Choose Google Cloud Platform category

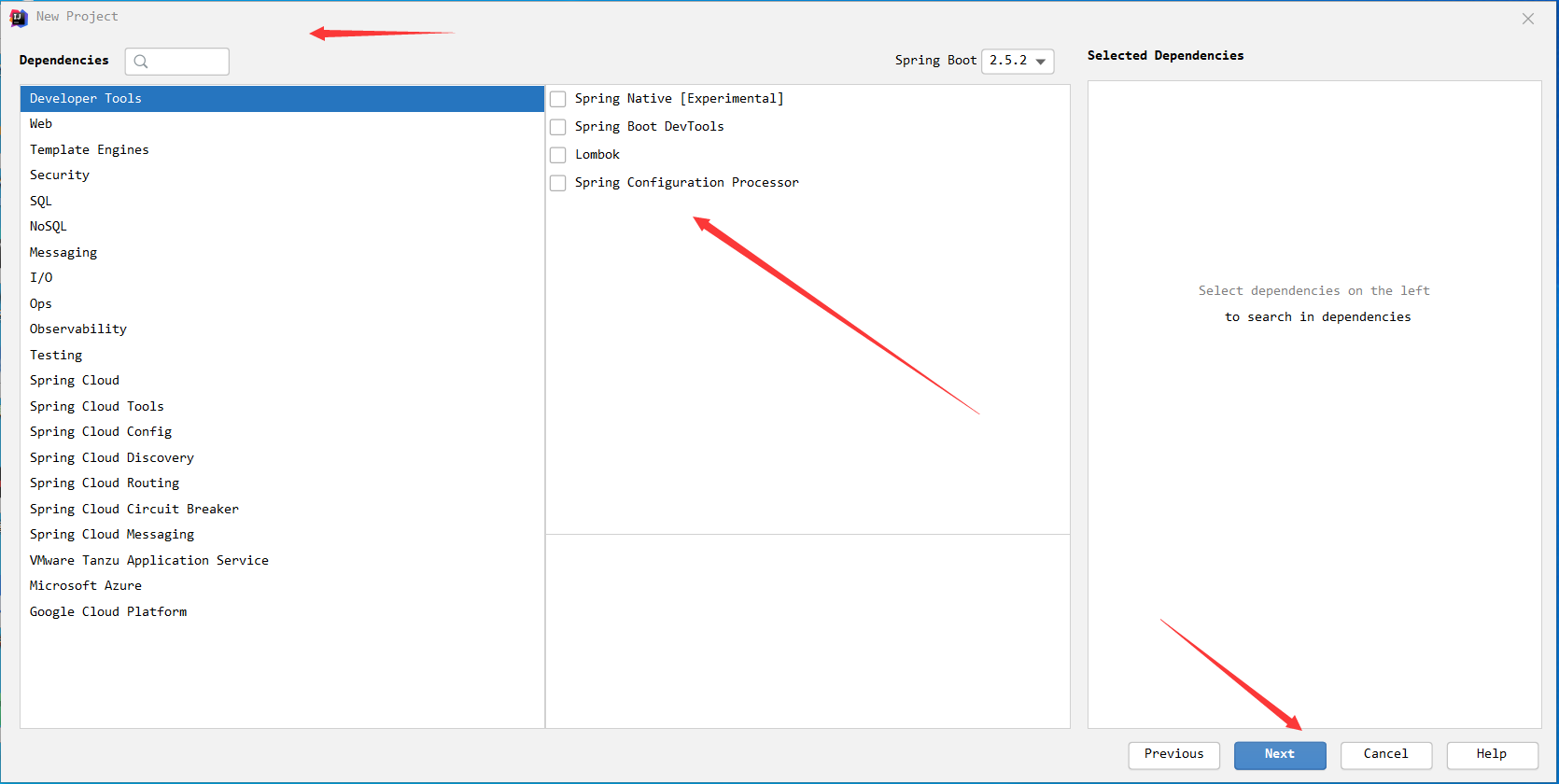click(108, 611)
